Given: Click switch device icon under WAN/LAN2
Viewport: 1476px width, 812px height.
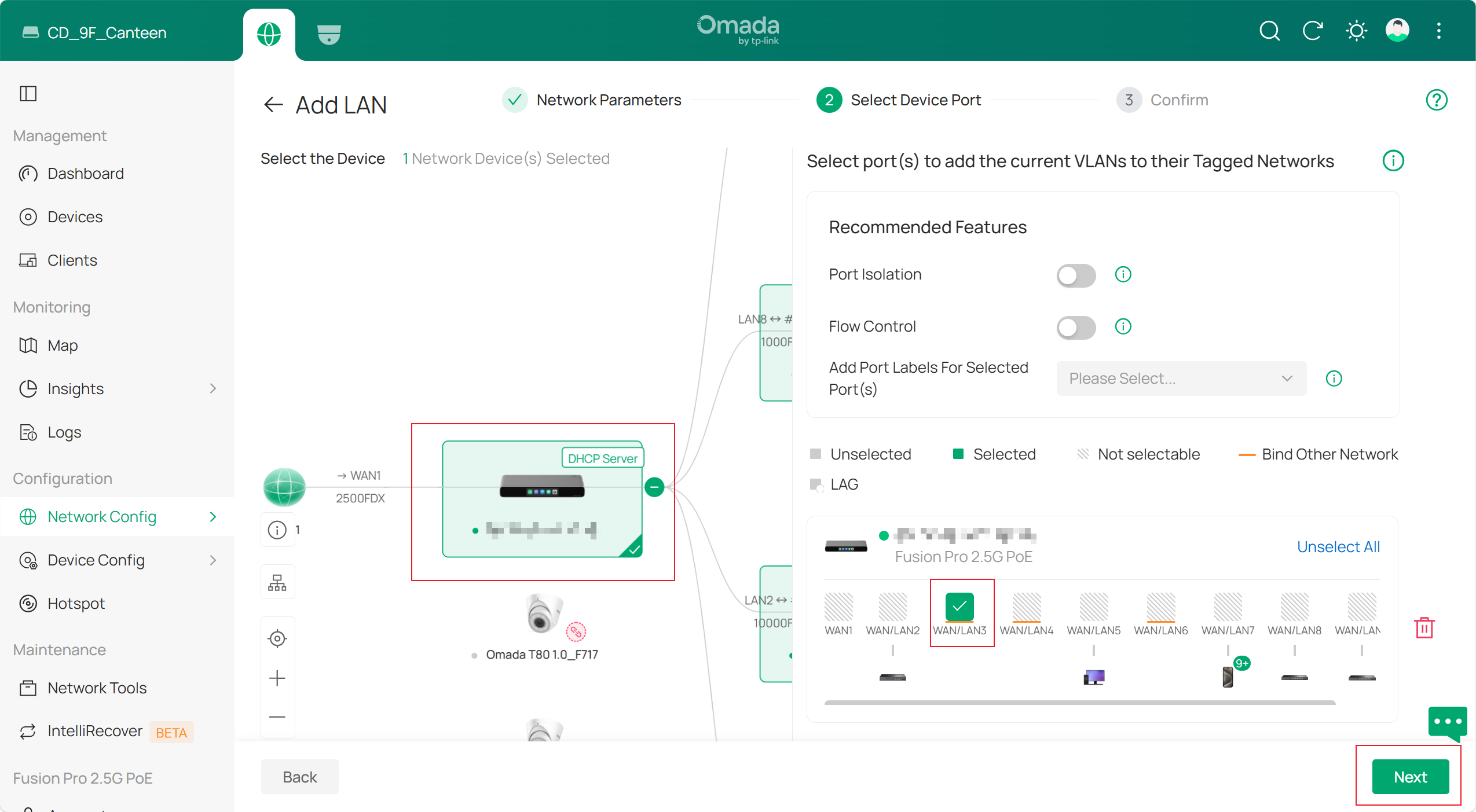Looking at the screenshot, I should pos(893,677).
